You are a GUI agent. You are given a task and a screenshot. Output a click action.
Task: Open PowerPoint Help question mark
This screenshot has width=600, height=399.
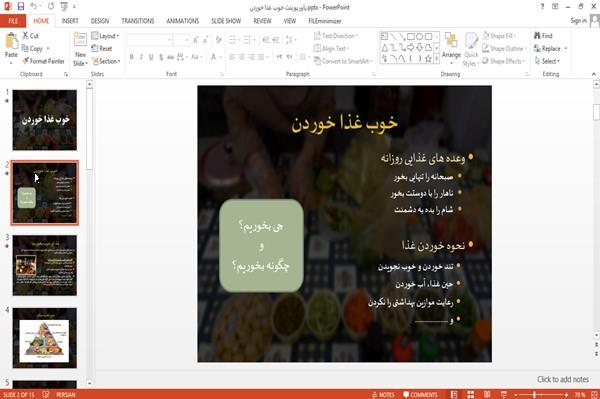[x=542, y=7]
